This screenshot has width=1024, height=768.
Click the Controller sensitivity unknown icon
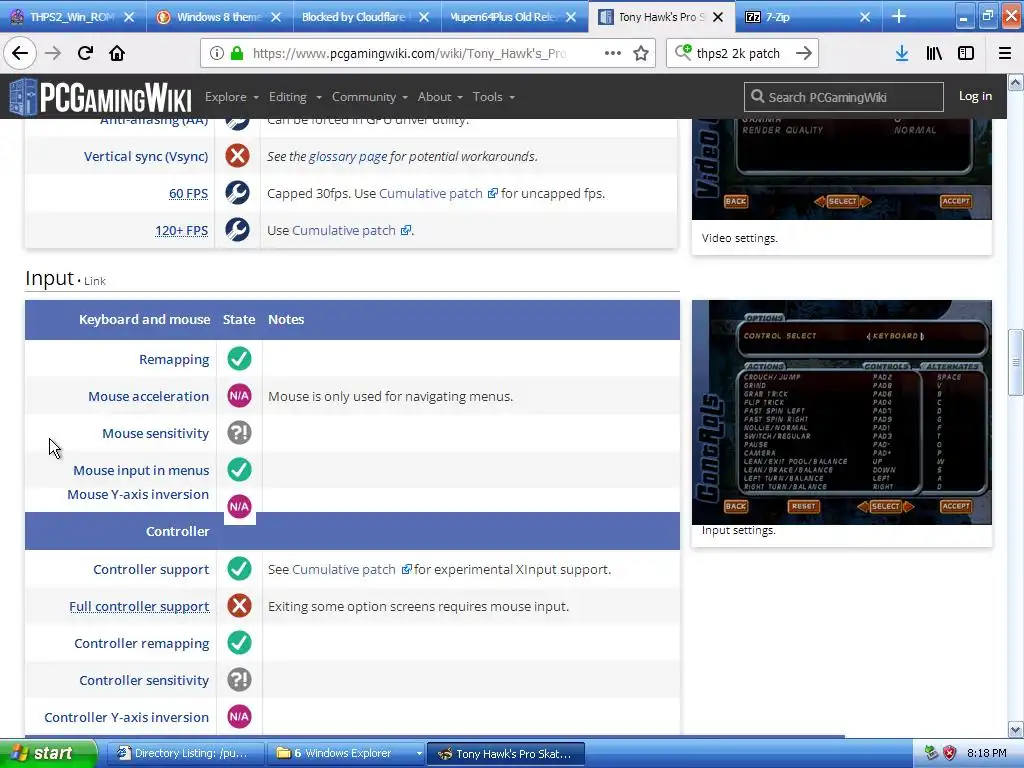[239, 680]
